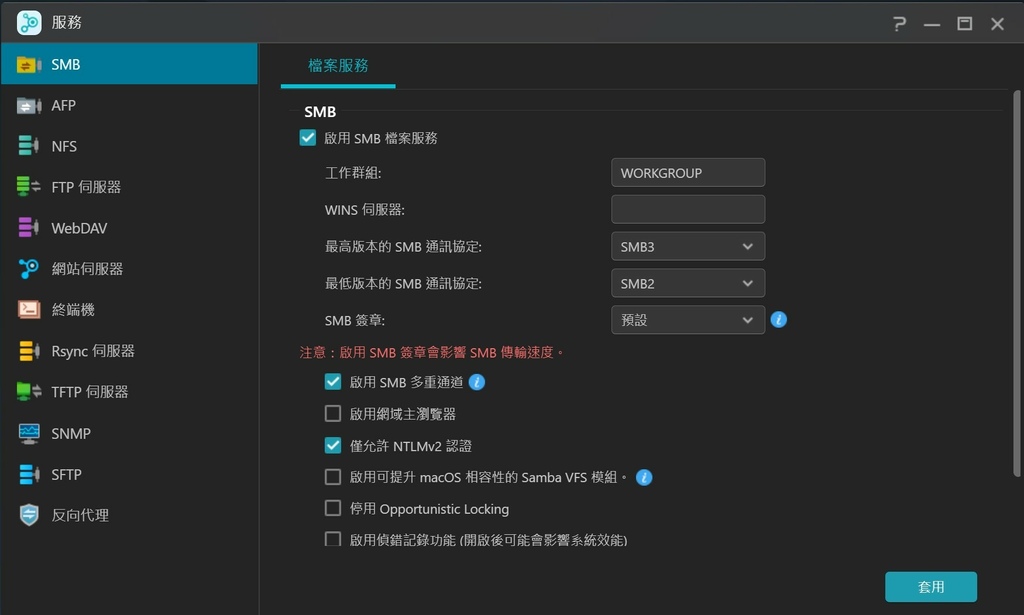Viewport: 1024px width, 615px height.
Task: Select the AFP sidebar icon
Action: coord(29,106)
